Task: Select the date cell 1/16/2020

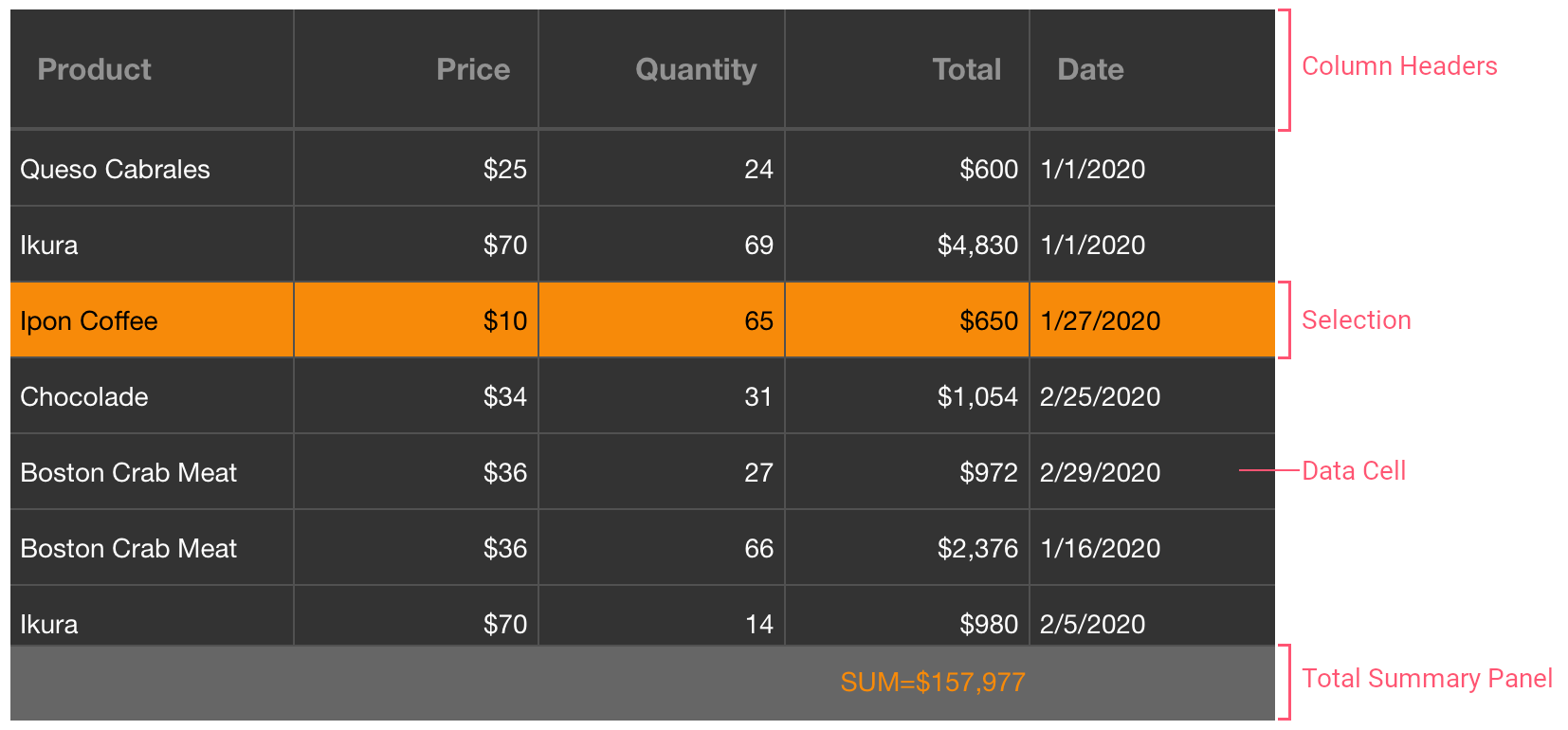Action: click(x=1100, y=548)
